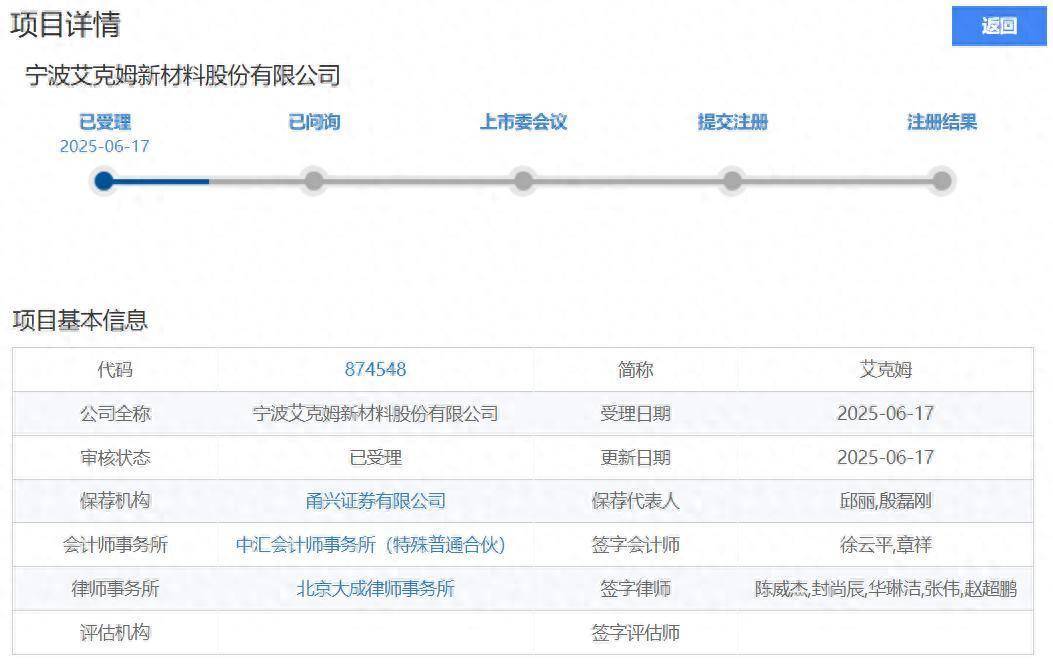This screenshot has height=664, width=1053.
Task: Click the 项目详情 page heading
Action: (x=65, y=25)
